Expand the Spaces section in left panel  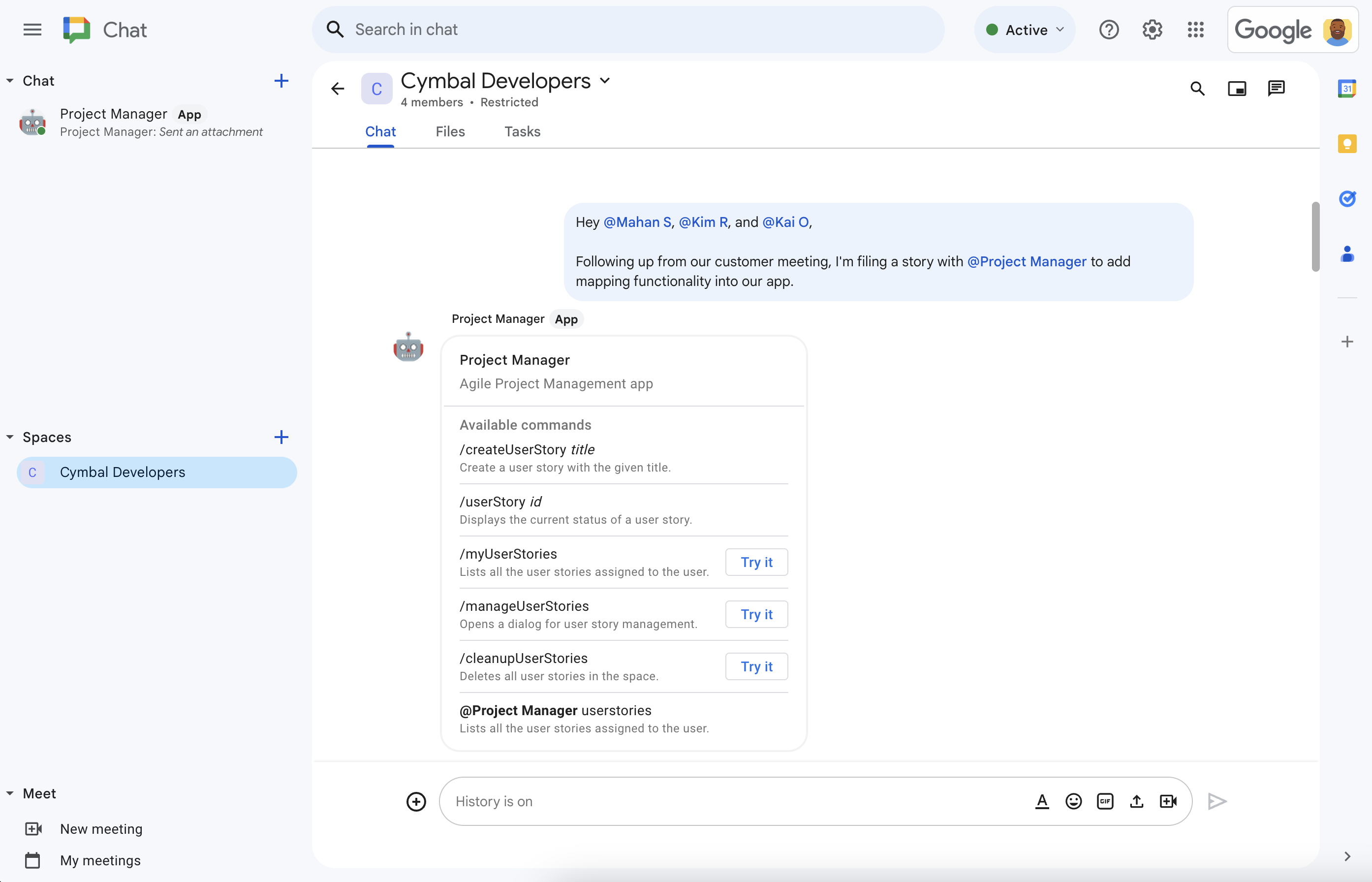(x=9, y=436)
